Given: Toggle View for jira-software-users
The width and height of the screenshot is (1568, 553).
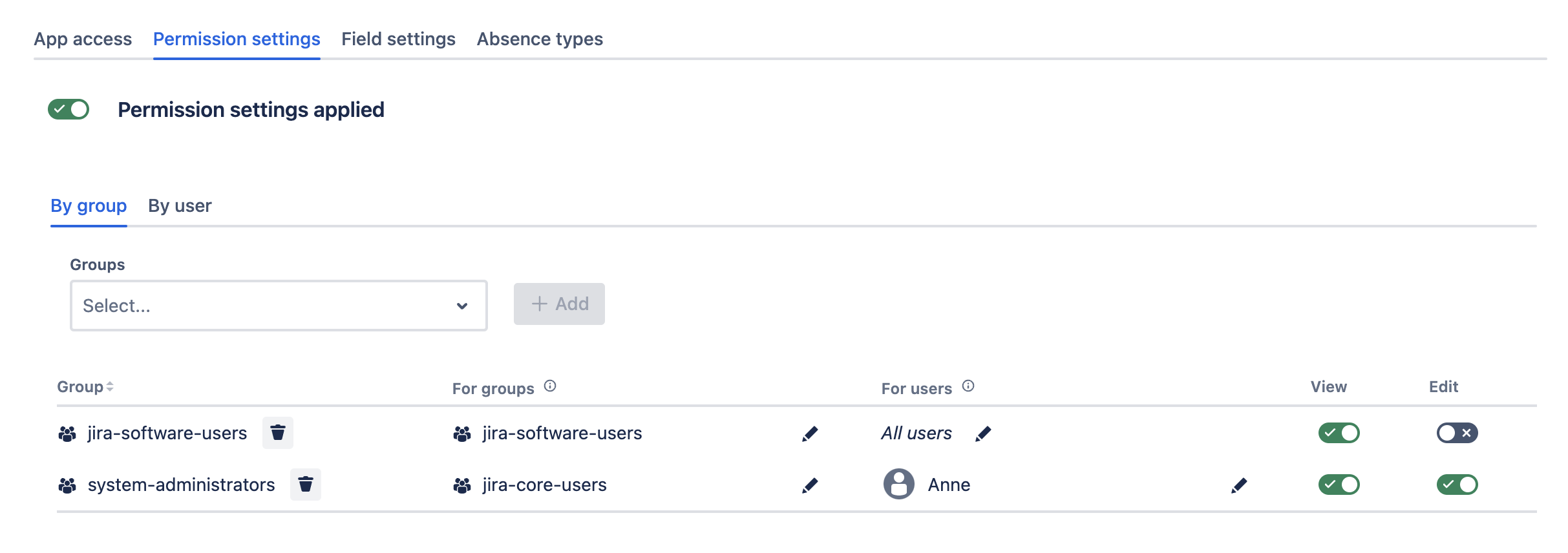Looking at the screenshot, I should [1339, 433].
